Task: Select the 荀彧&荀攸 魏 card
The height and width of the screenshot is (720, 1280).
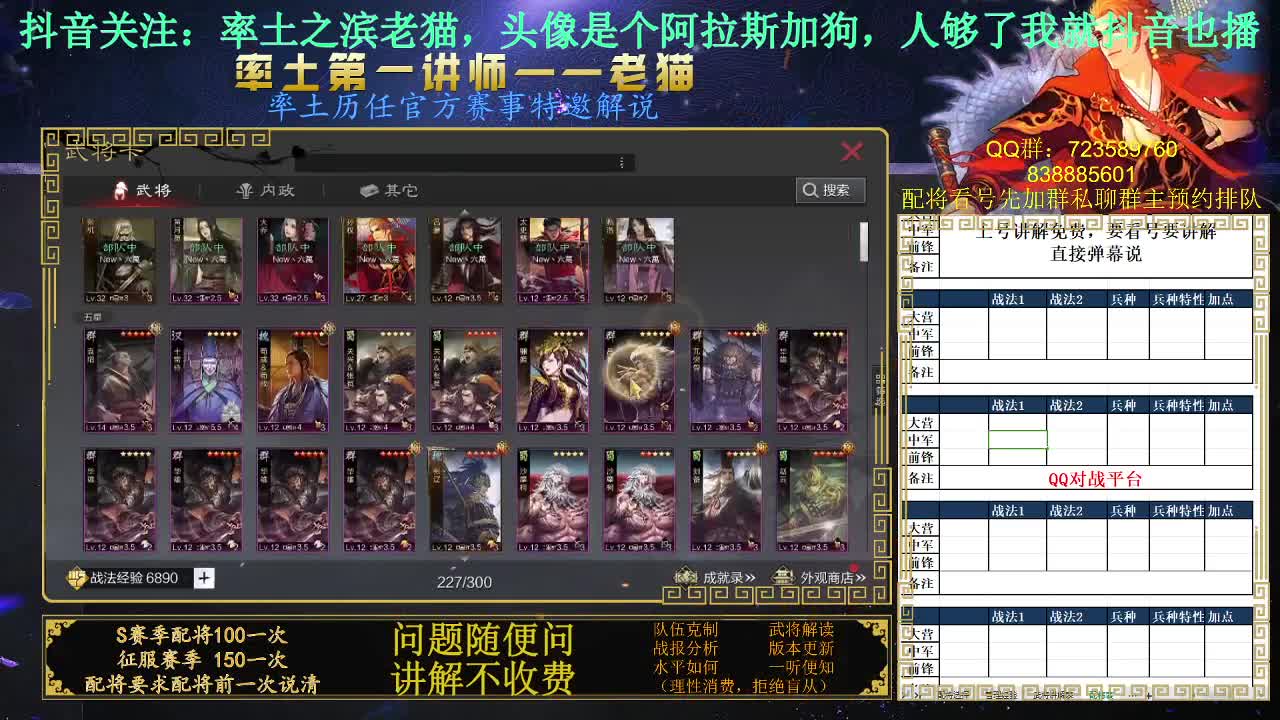Action: click(x=292, y=380)
